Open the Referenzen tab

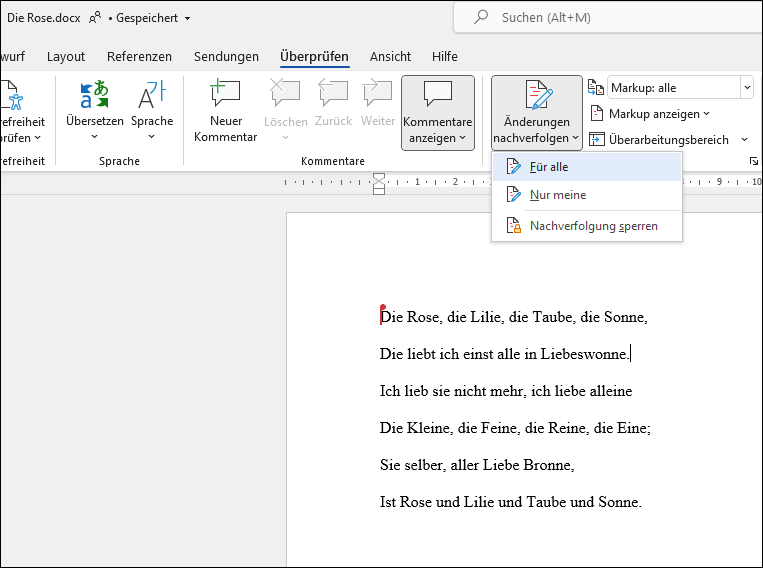139,56
